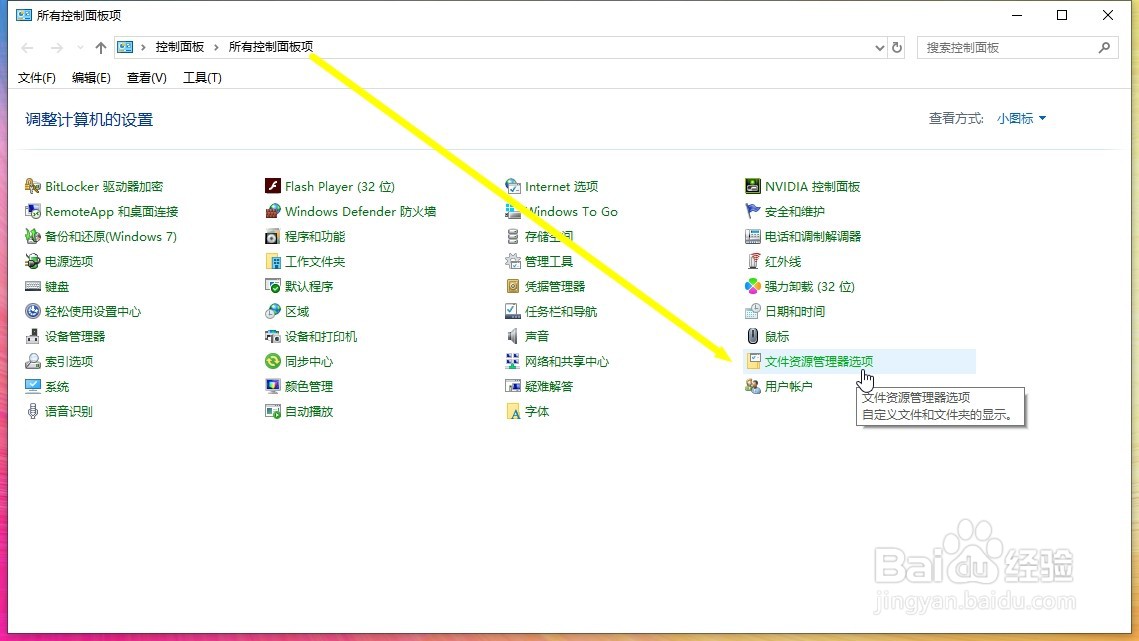Open the NVIDIA 控制面板 icon

tap(753, 186)
